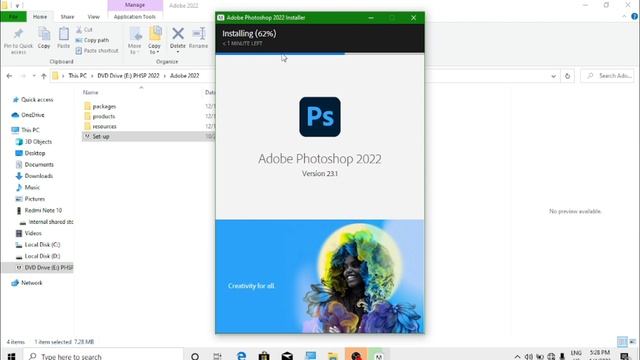Viewport: 640px width, 360px height.
Task: Select Paste shortcut in the ribbon
Action: coord(97,51)
